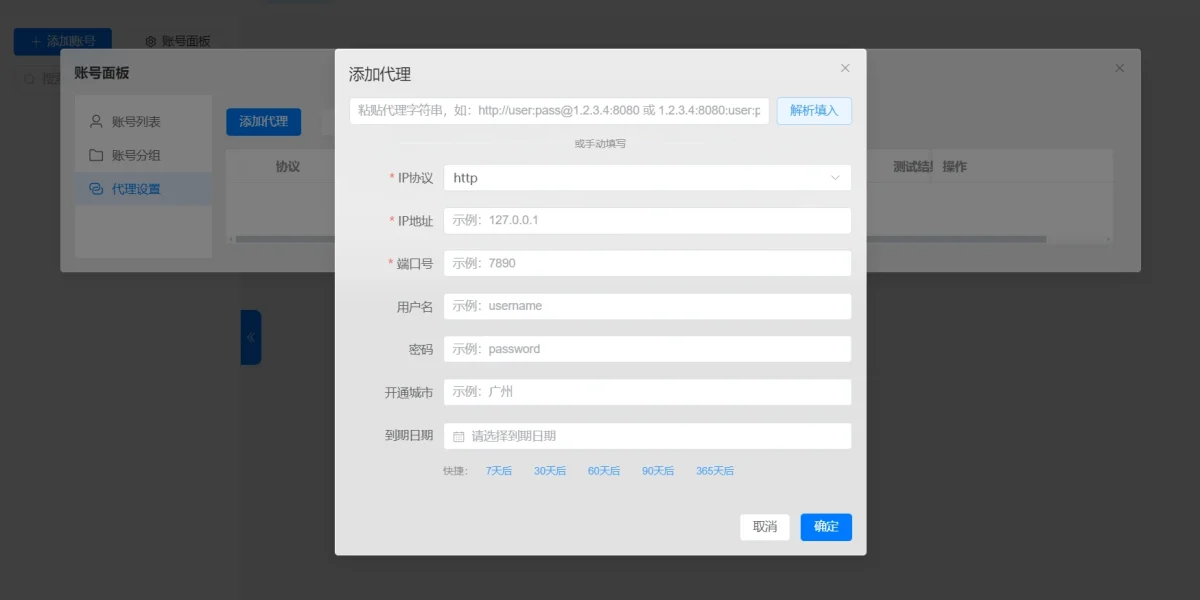This screenshot has width=1200, height=600.
Task: Click the 解析填入 button
Action: click(814, 111)
